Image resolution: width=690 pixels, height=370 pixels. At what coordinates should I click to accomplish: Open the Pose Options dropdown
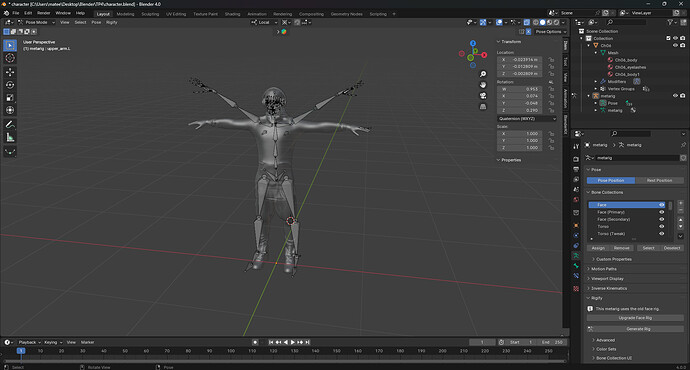[551, 32]
